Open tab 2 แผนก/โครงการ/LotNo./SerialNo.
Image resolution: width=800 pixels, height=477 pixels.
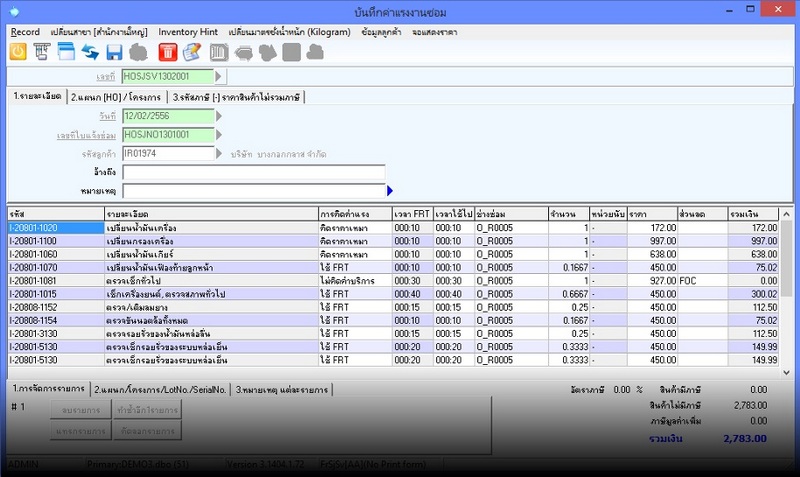point(160,389)
